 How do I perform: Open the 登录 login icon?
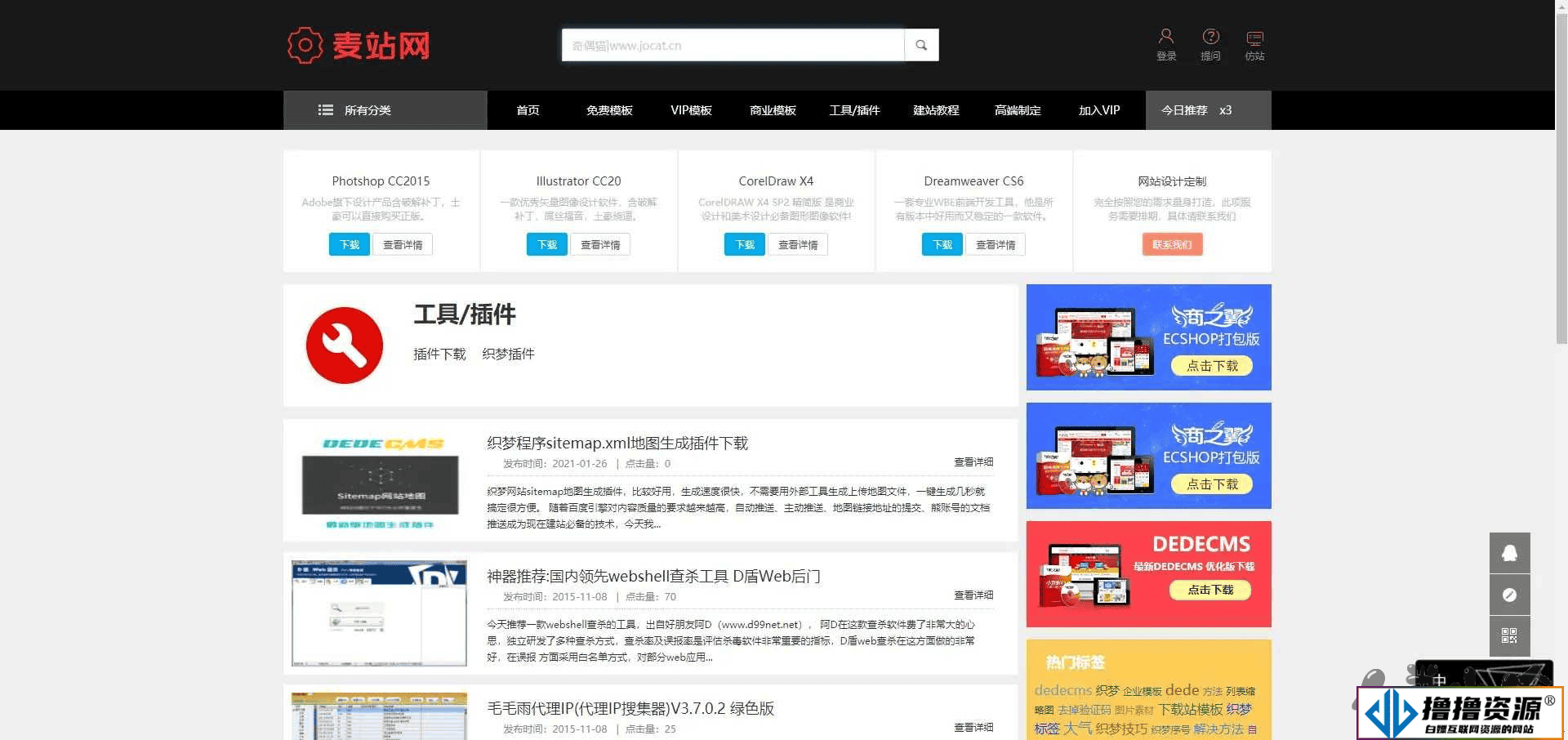tap(1166, 37)
